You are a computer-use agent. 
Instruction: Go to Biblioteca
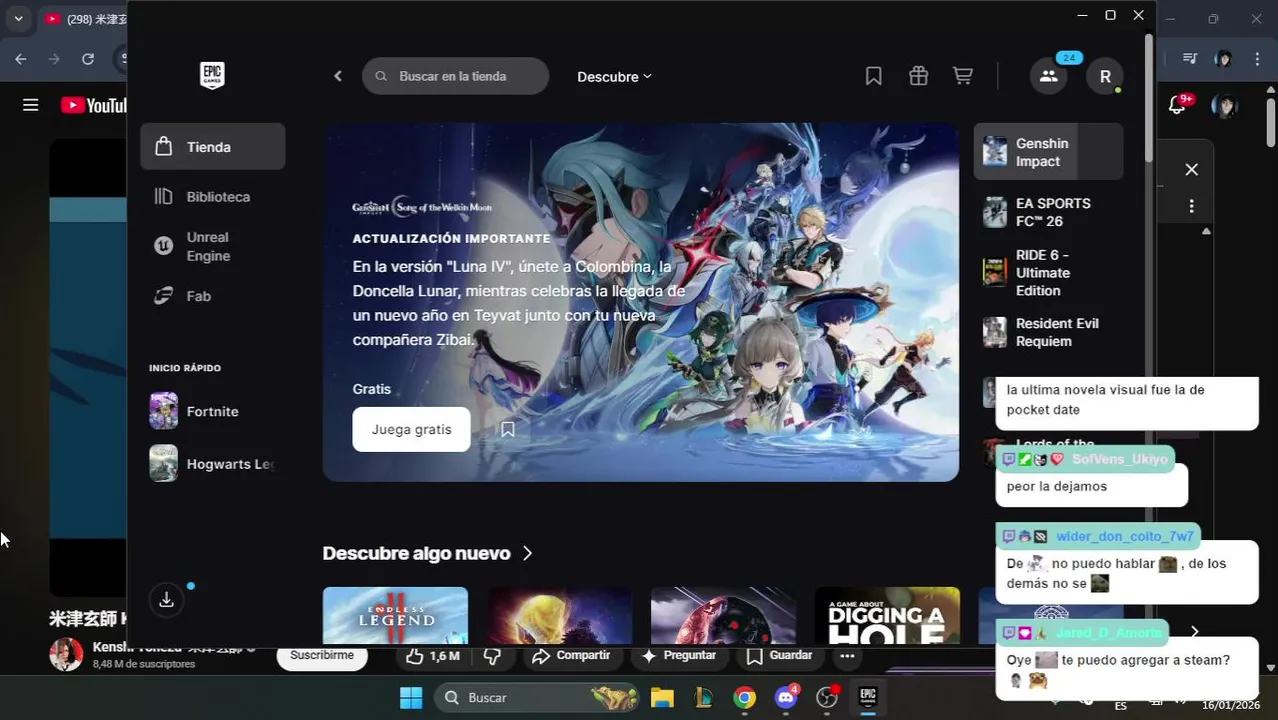[x=212, y=197]
